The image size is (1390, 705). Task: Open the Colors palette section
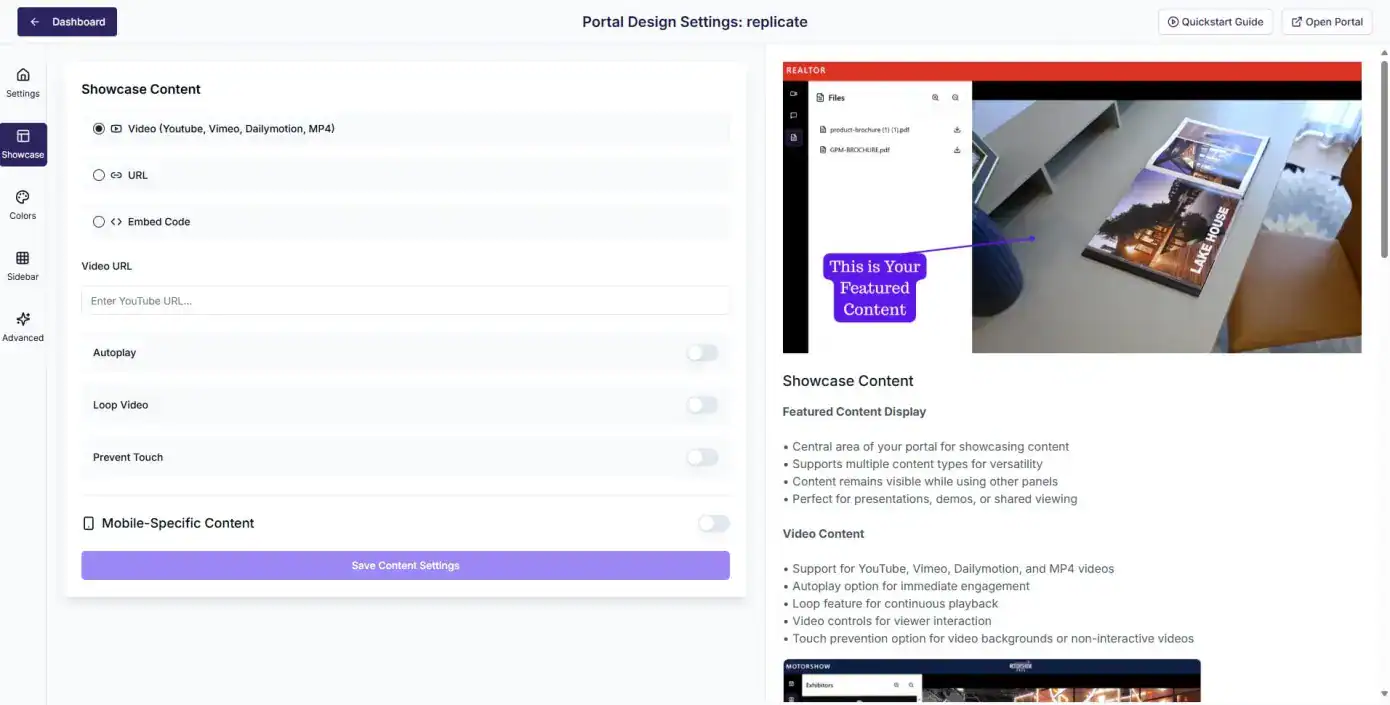coord(23,204)
